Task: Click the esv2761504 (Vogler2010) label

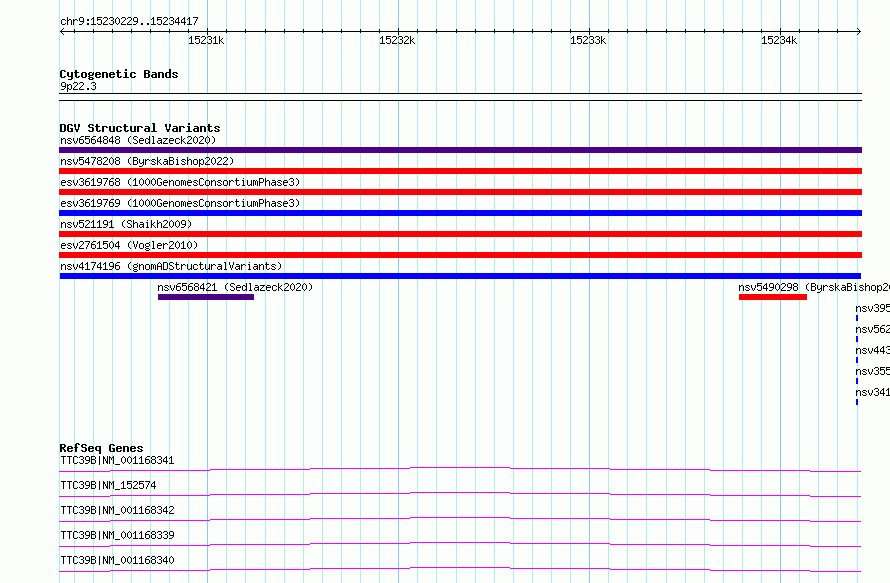Action: pyautogui.click(x=129, y=245)
